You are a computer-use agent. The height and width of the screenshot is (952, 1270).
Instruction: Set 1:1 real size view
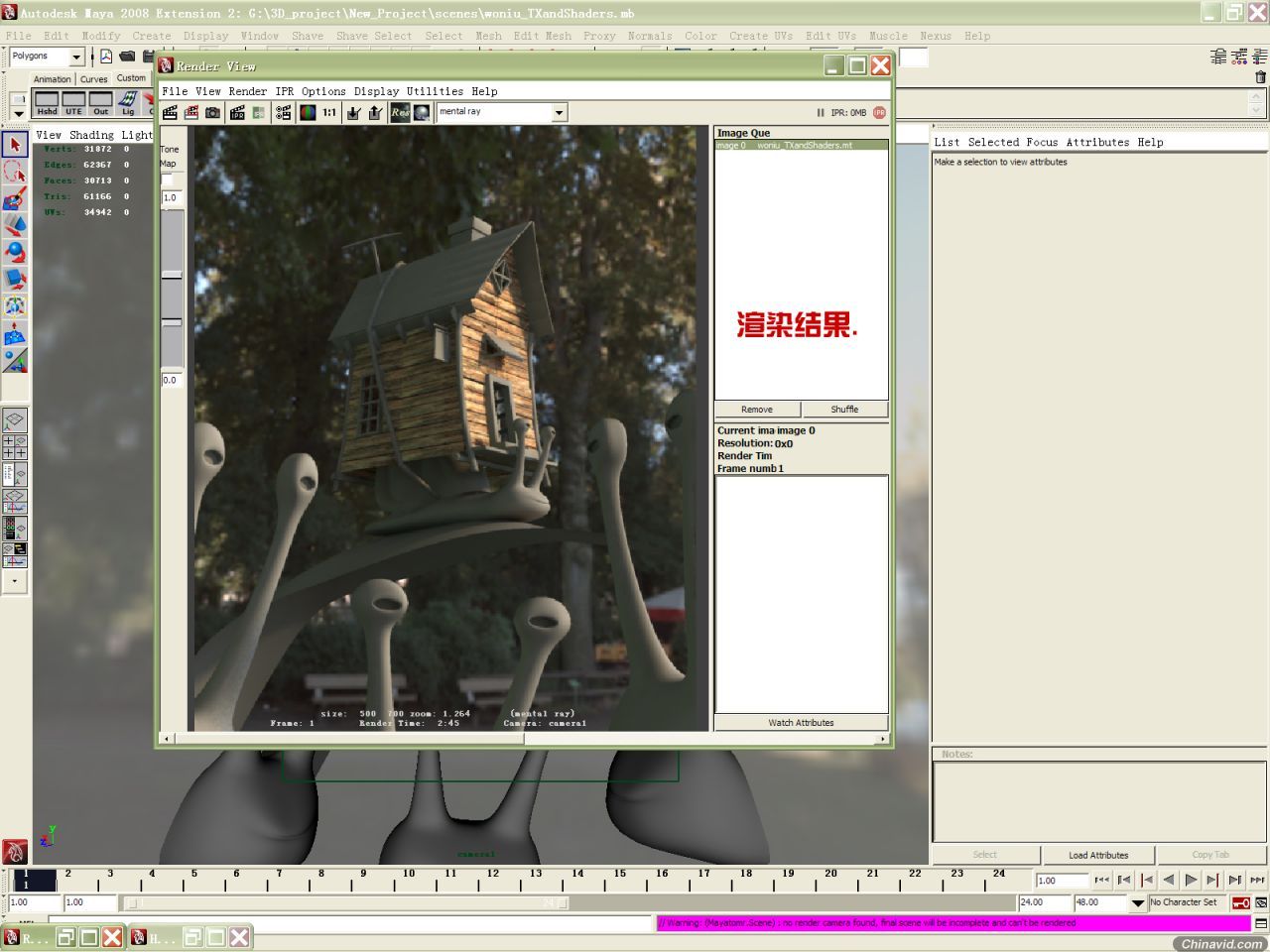click(x=329, y=112)
